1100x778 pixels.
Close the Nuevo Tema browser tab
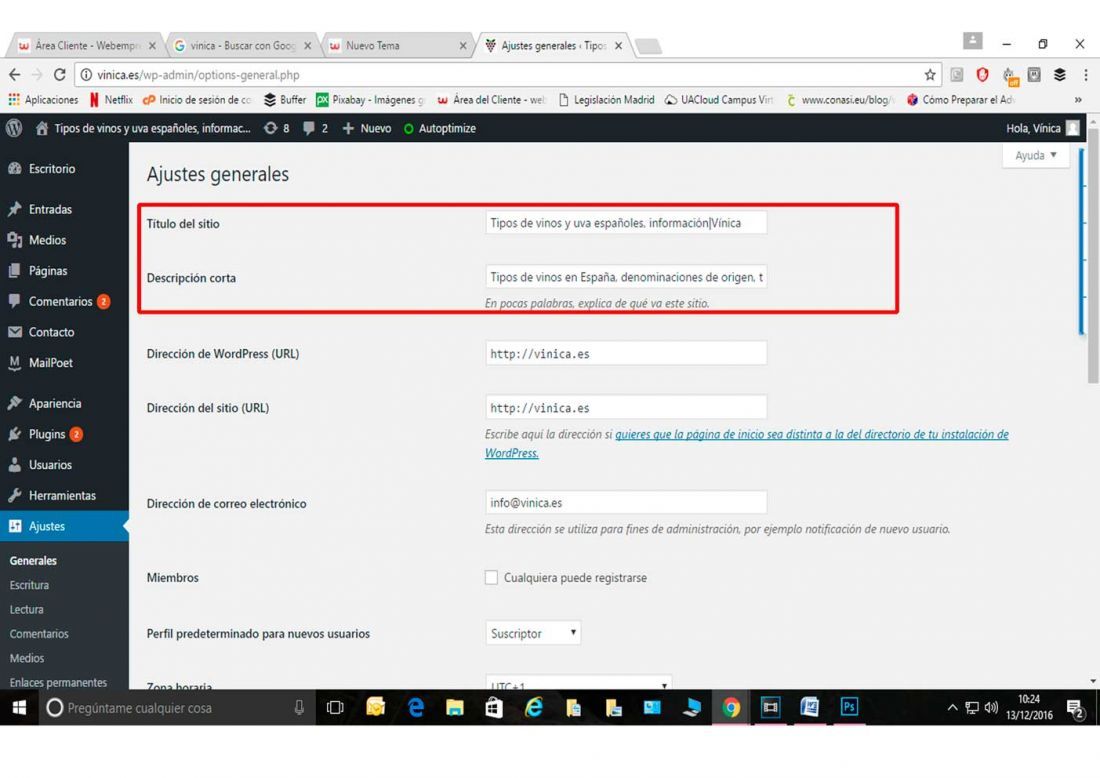[x=462, y=46]
